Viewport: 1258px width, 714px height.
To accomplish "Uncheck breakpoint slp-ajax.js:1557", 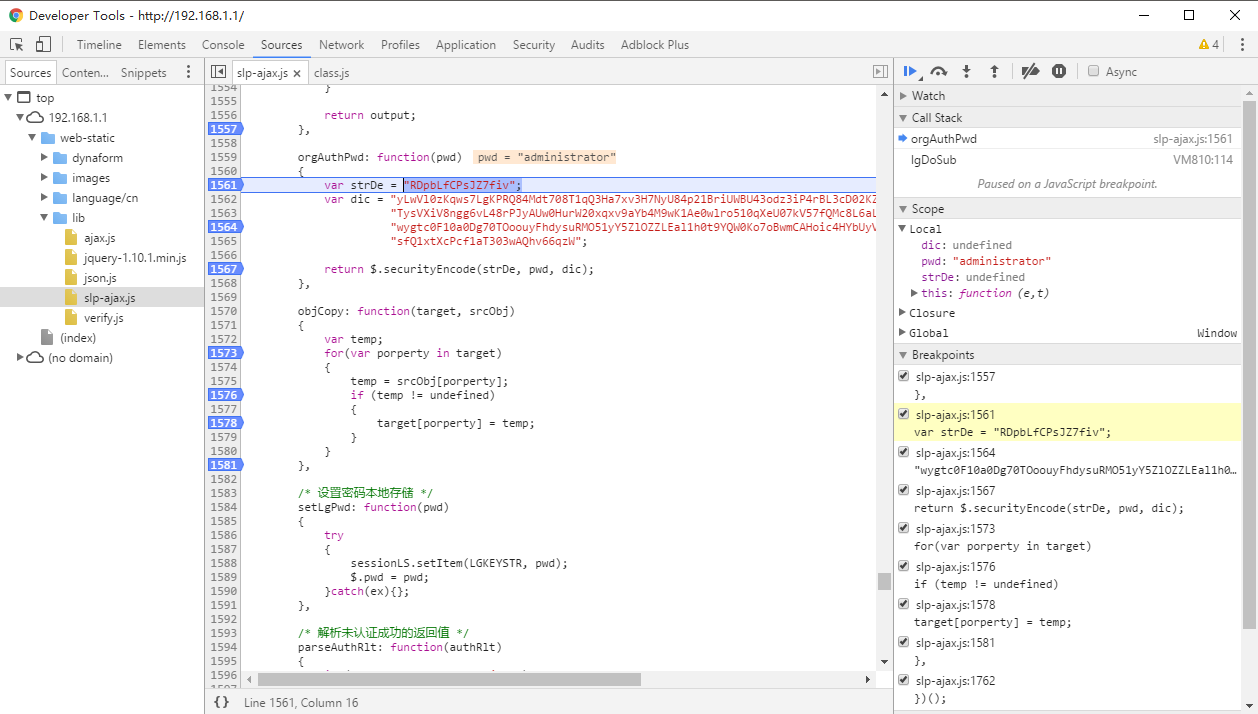I will [x=904, y=377].
